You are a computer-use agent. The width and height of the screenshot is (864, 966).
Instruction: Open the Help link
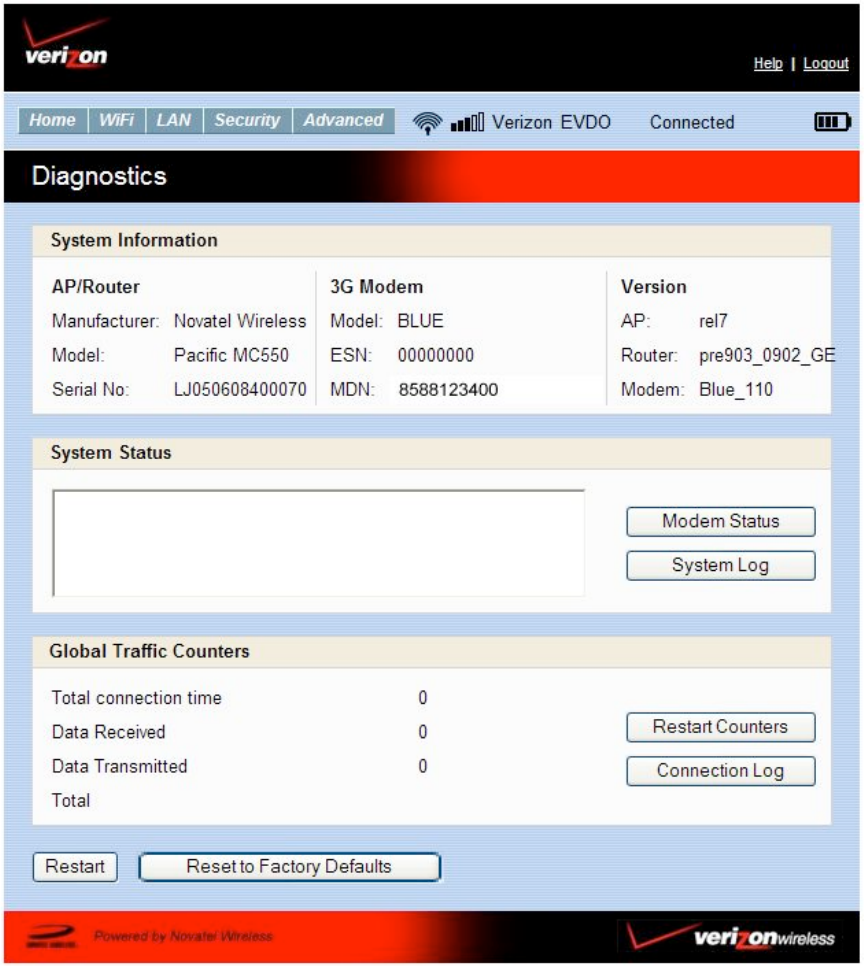click(x=768, y=63)
